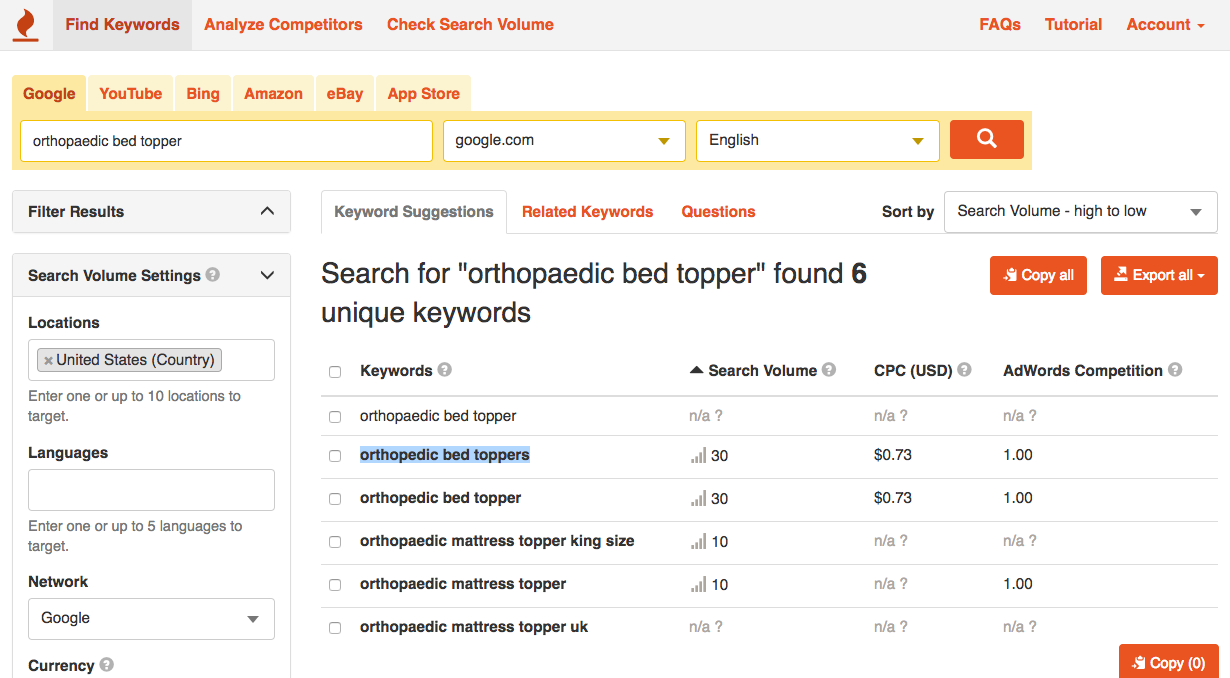
Task: Click the flame logo icon
Action: click(26, 25)
